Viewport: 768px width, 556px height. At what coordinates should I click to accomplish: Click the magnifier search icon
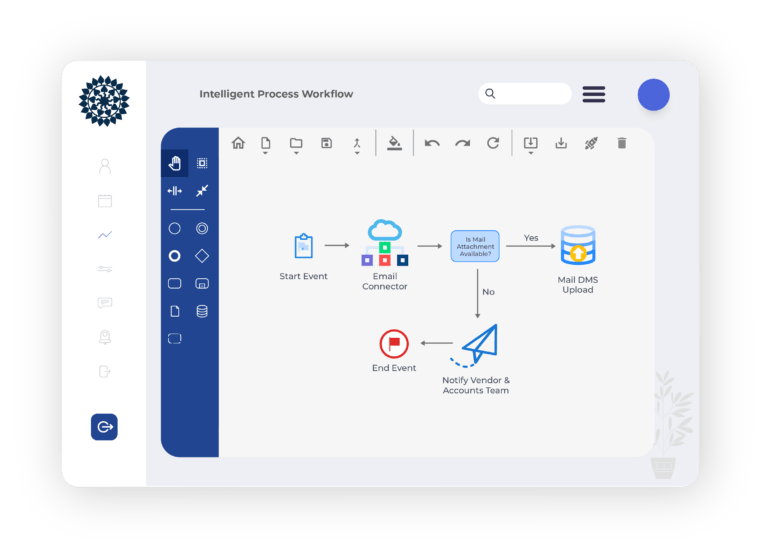coord(490,94)
